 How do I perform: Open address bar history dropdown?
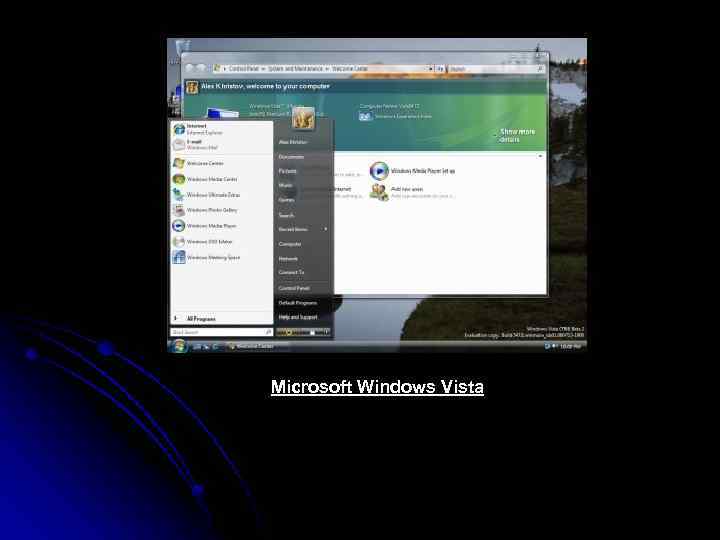[x=431, y=68]
